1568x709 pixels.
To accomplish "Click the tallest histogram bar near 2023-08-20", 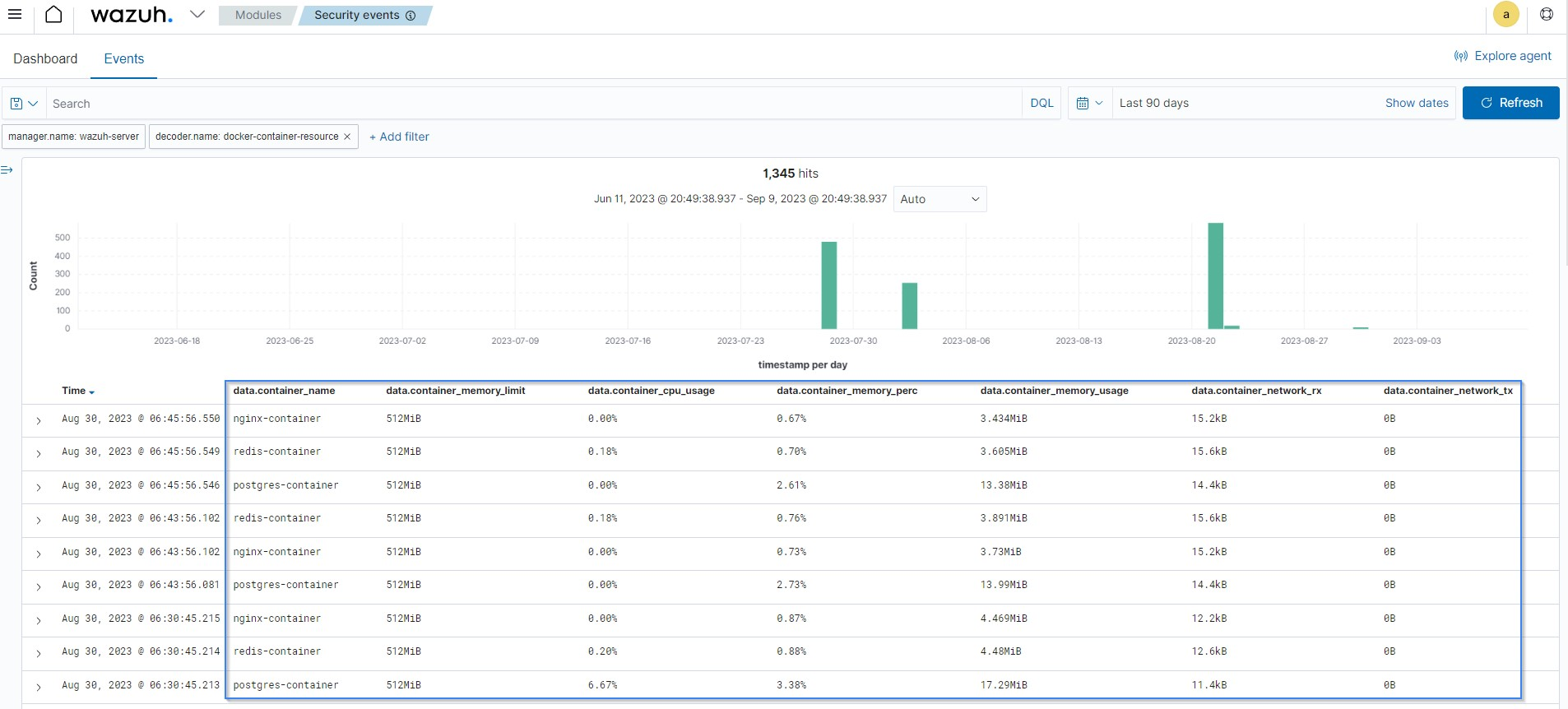I will tap(1215, 276).
